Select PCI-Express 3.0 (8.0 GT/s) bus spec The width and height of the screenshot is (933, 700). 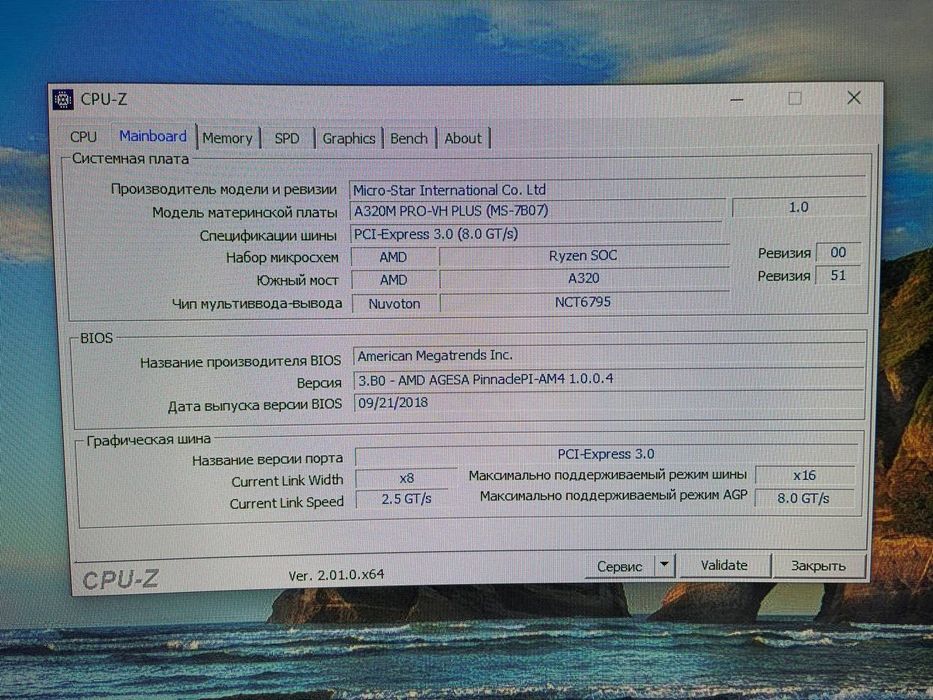tap(538, 234)
